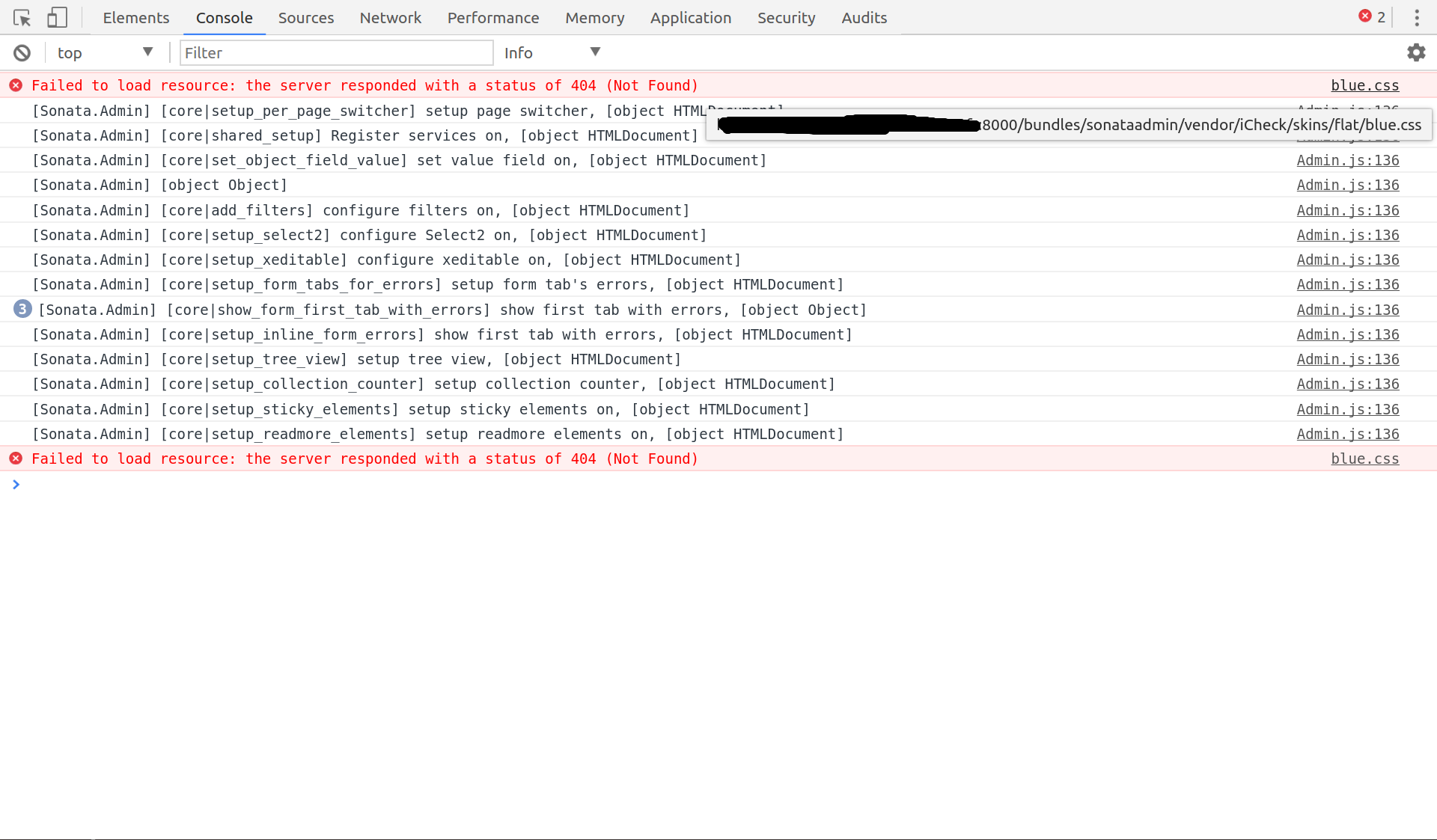Open the 'Info' log level dropdown
This screenshot has width=1437, height=840.
point(551,52)
